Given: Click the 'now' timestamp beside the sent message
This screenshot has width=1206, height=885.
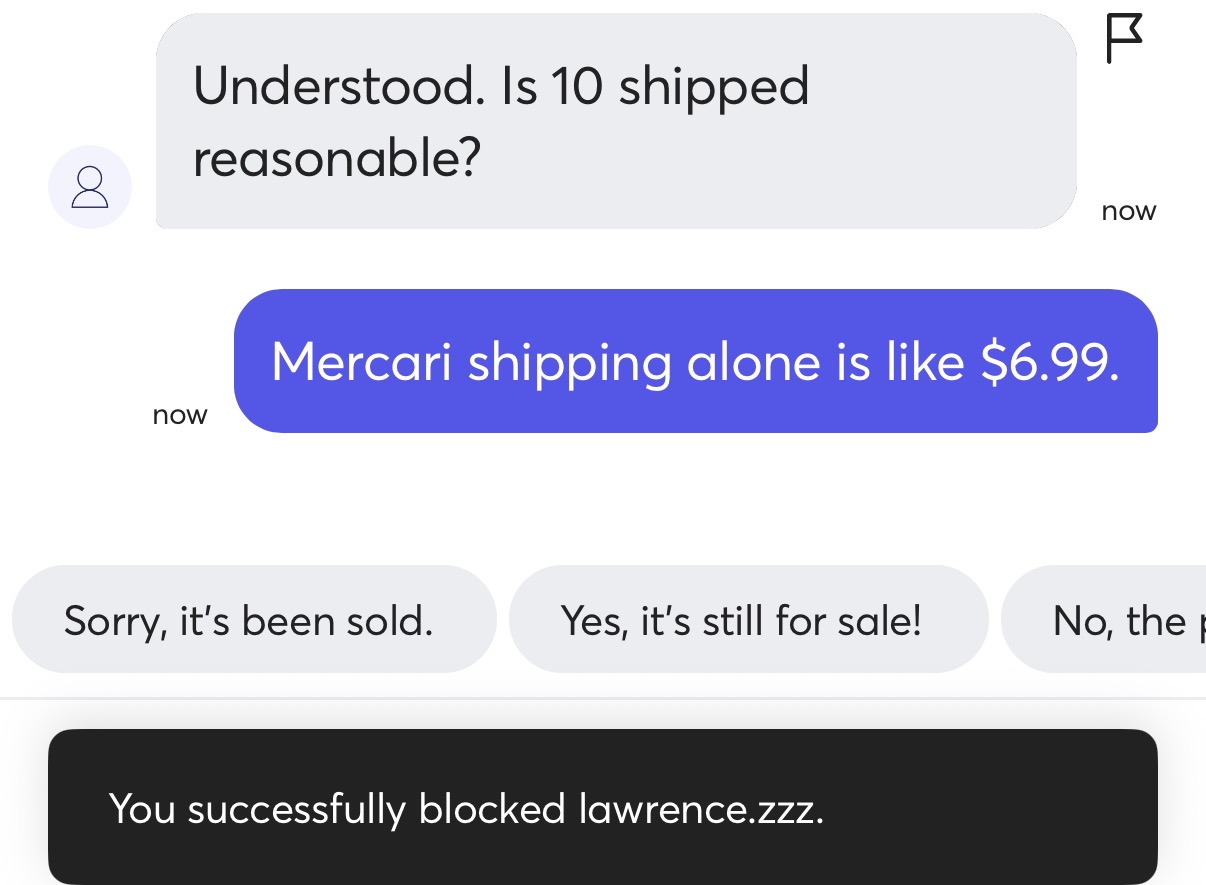Looking at the screenshot, I should (x=180, y=415).
